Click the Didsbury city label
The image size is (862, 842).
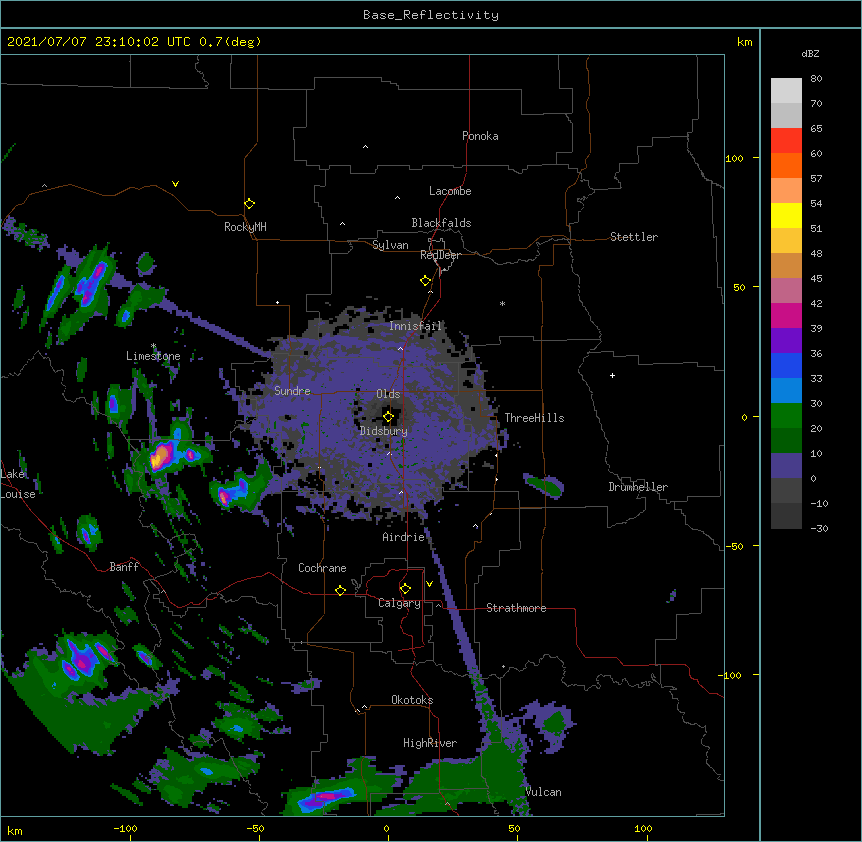[384, 431]
